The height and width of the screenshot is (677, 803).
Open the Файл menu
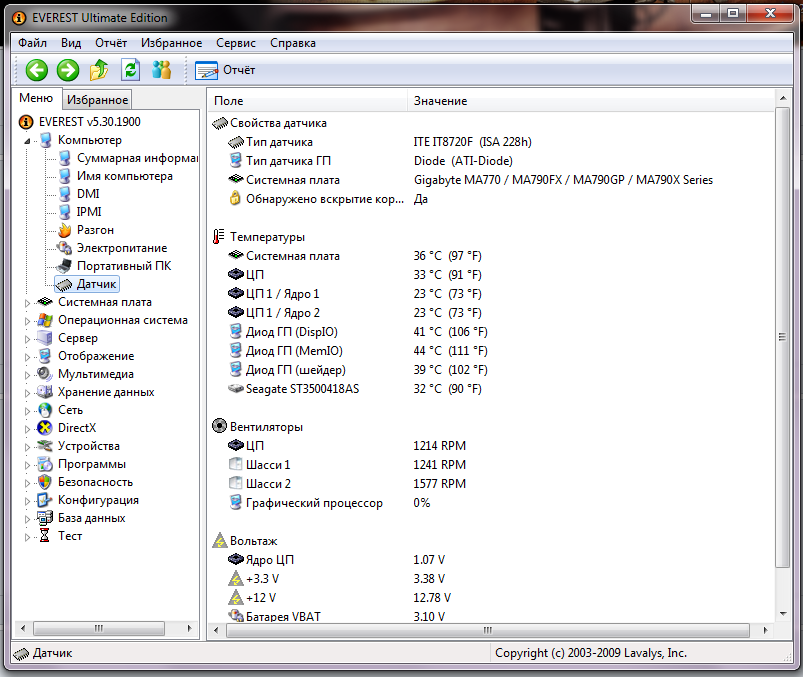pos(32,43)
